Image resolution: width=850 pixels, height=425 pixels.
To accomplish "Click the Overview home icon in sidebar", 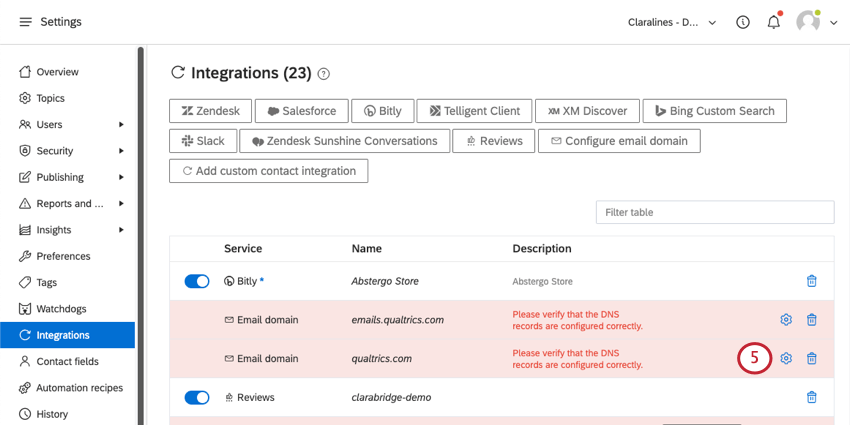I will point(25,72).
